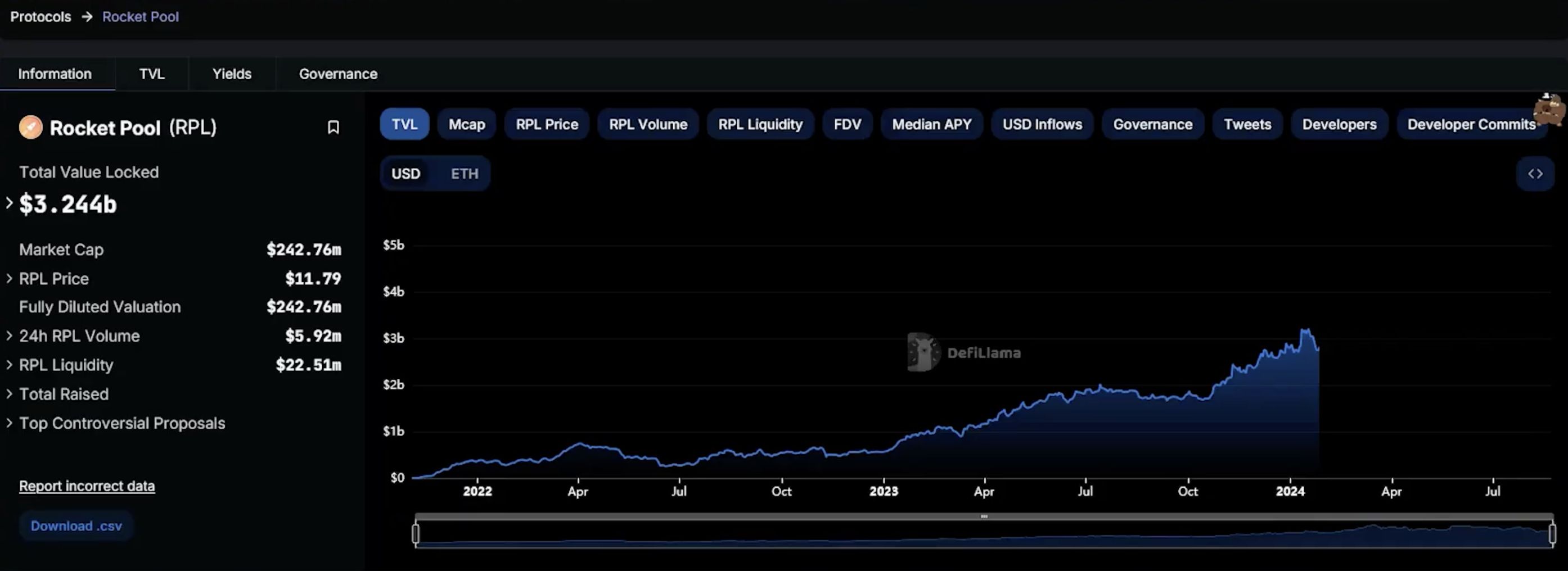Click the 24h RPL Volume value $5.92m
Image resolution: width=1568 pixels, height=571 pixels.
tap(313, 336)
